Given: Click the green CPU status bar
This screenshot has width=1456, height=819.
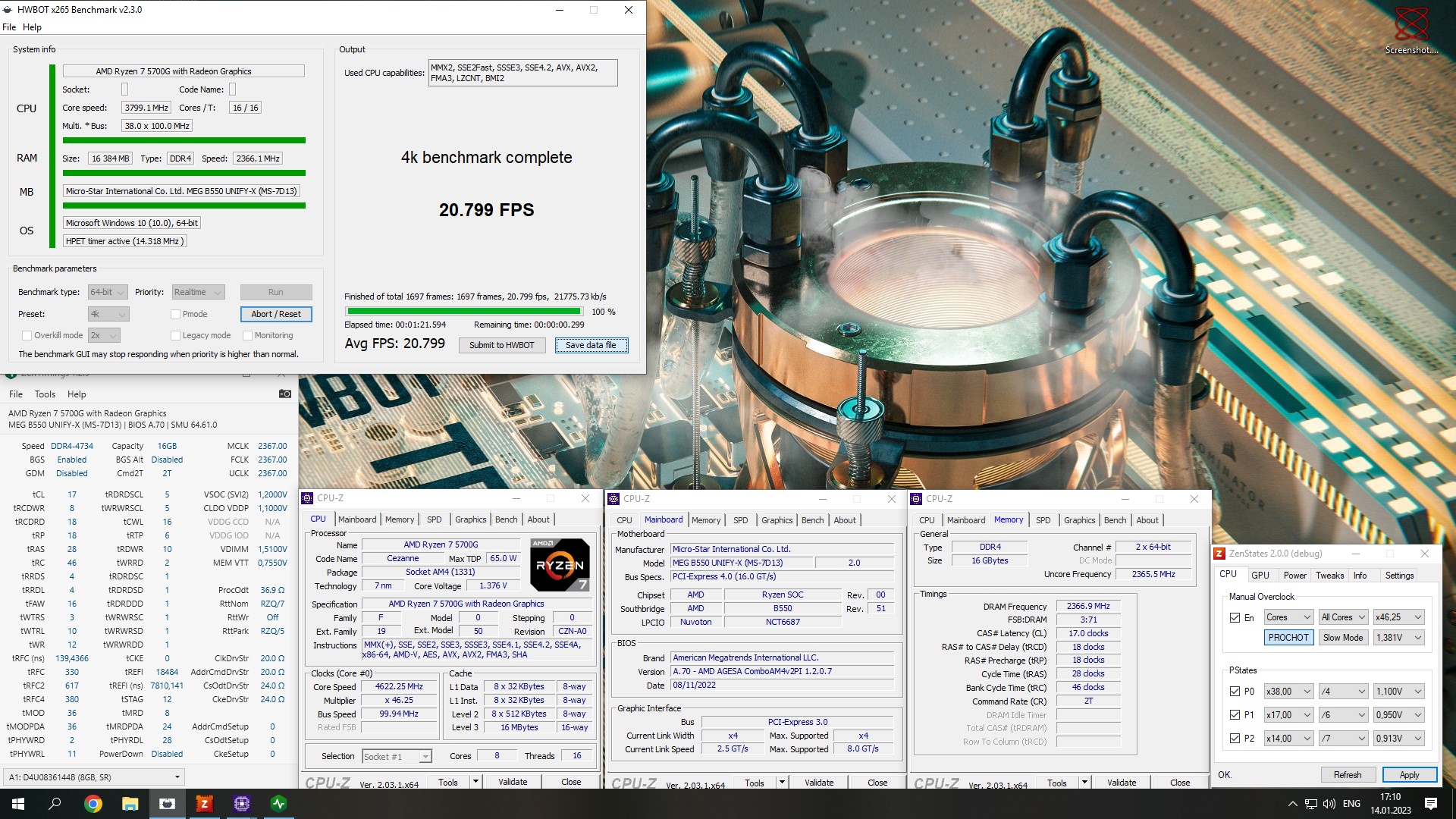Looking at the screenshot, I should click(x=184, y=140).
